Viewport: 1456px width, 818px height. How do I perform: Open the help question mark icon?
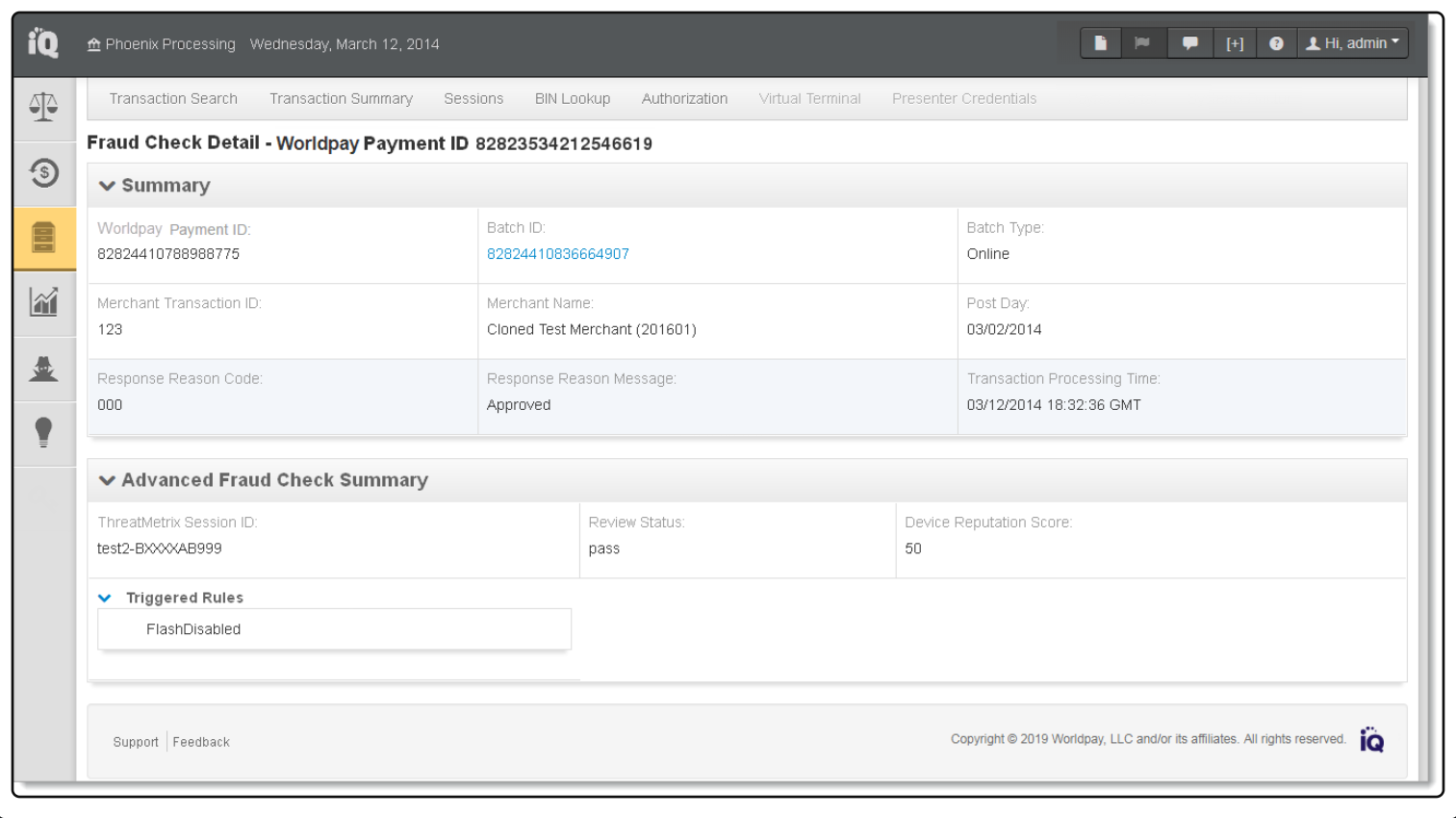[1276, 42]
